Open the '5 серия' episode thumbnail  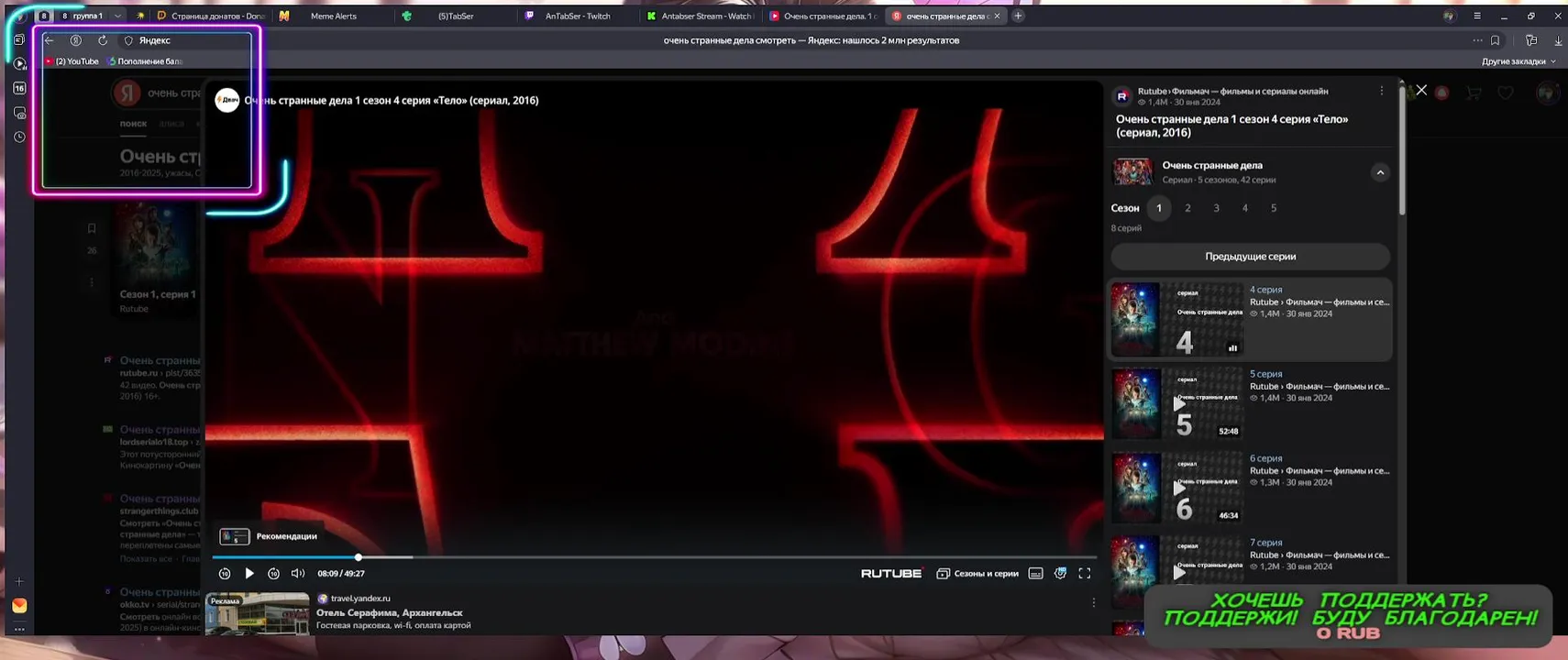coord(1177,403)
